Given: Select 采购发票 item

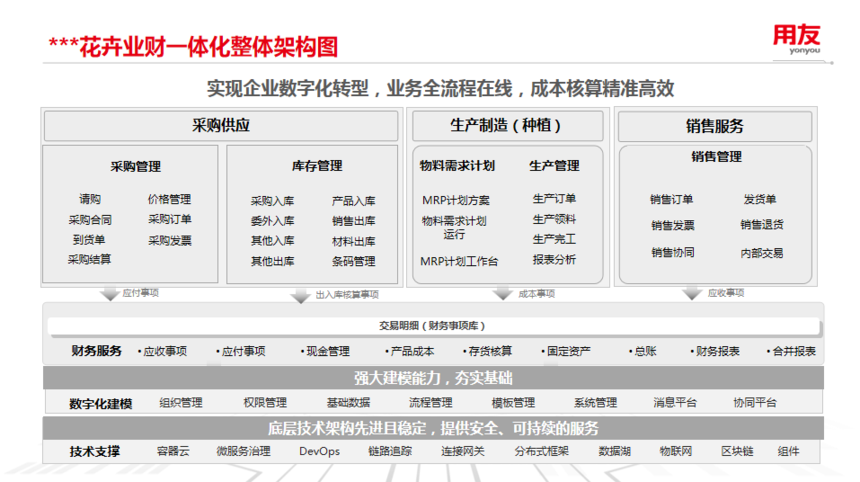Looking at the screenshot, I should pyautogui.click(x=170, y=241).
